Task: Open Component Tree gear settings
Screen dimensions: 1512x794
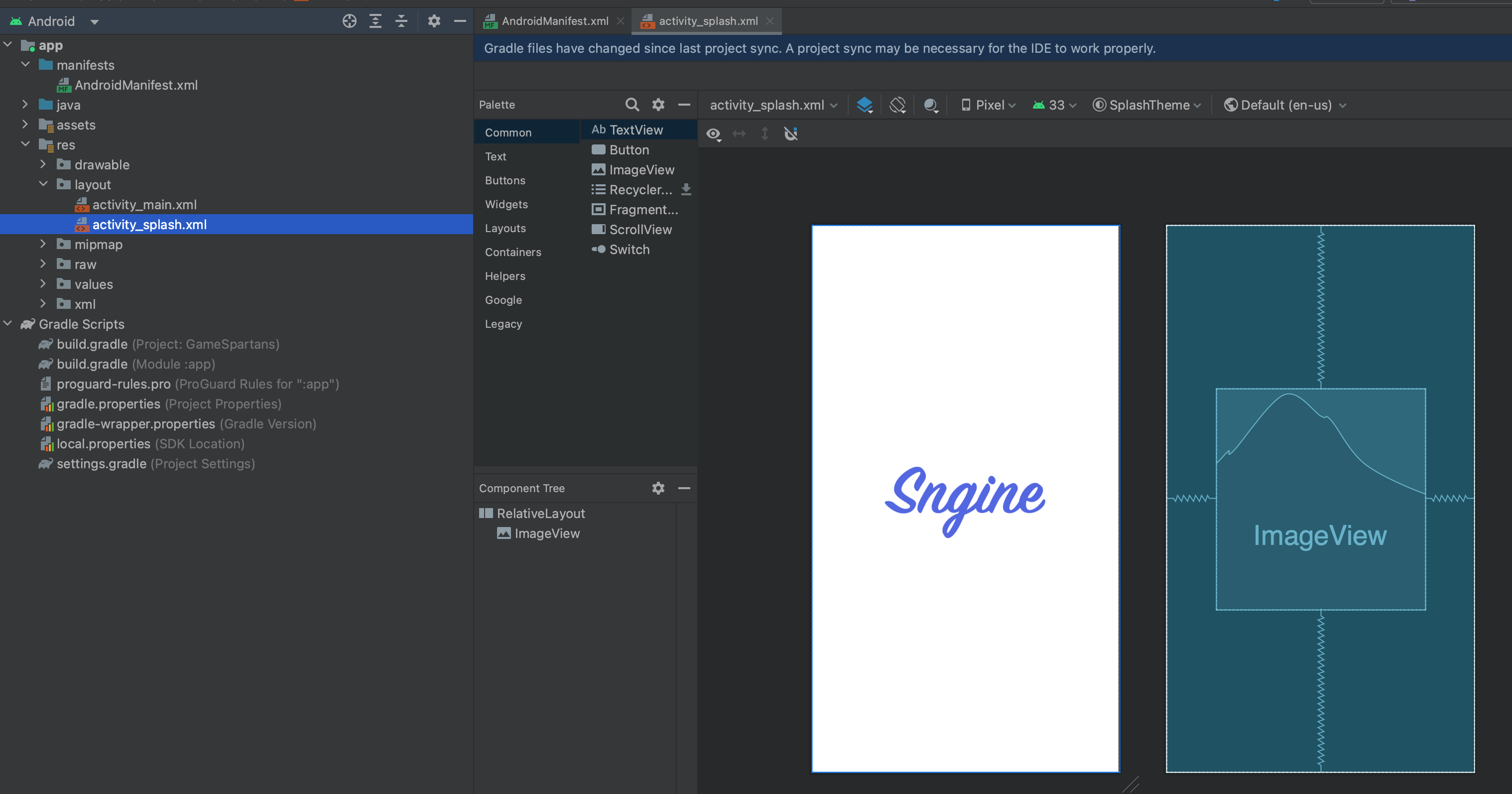Action: 658,488
